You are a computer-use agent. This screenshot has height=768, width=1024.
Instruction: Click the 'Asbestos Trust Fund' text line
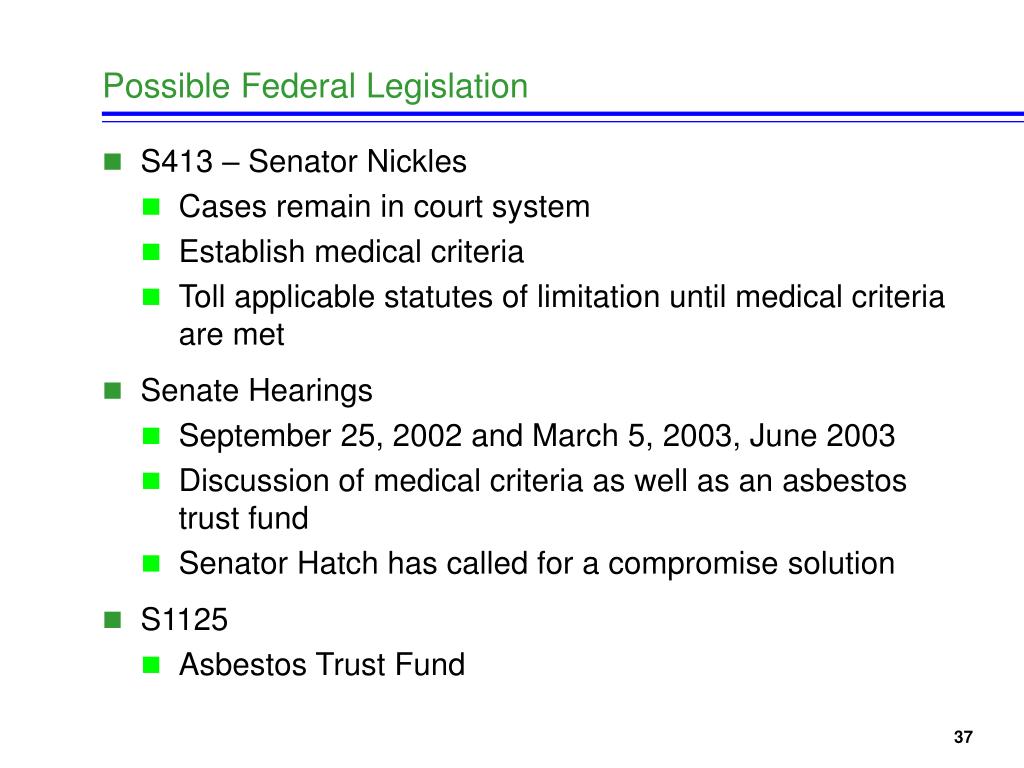pos(322,665)
